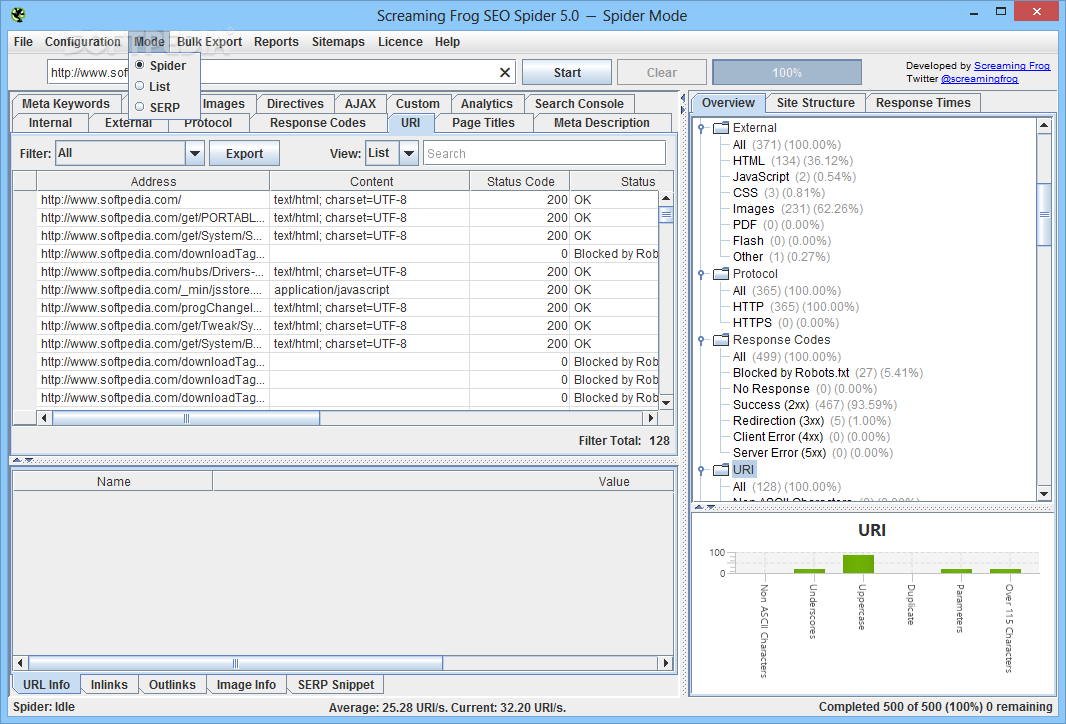Viewport: 1066px width, 724px height.
Task: Sort by the Address column header
Action: (153, 182)
